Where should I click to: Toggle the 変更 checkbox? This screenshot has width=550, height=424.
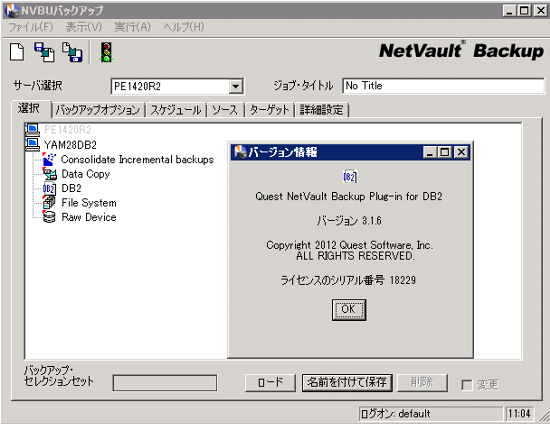(467, 385)
